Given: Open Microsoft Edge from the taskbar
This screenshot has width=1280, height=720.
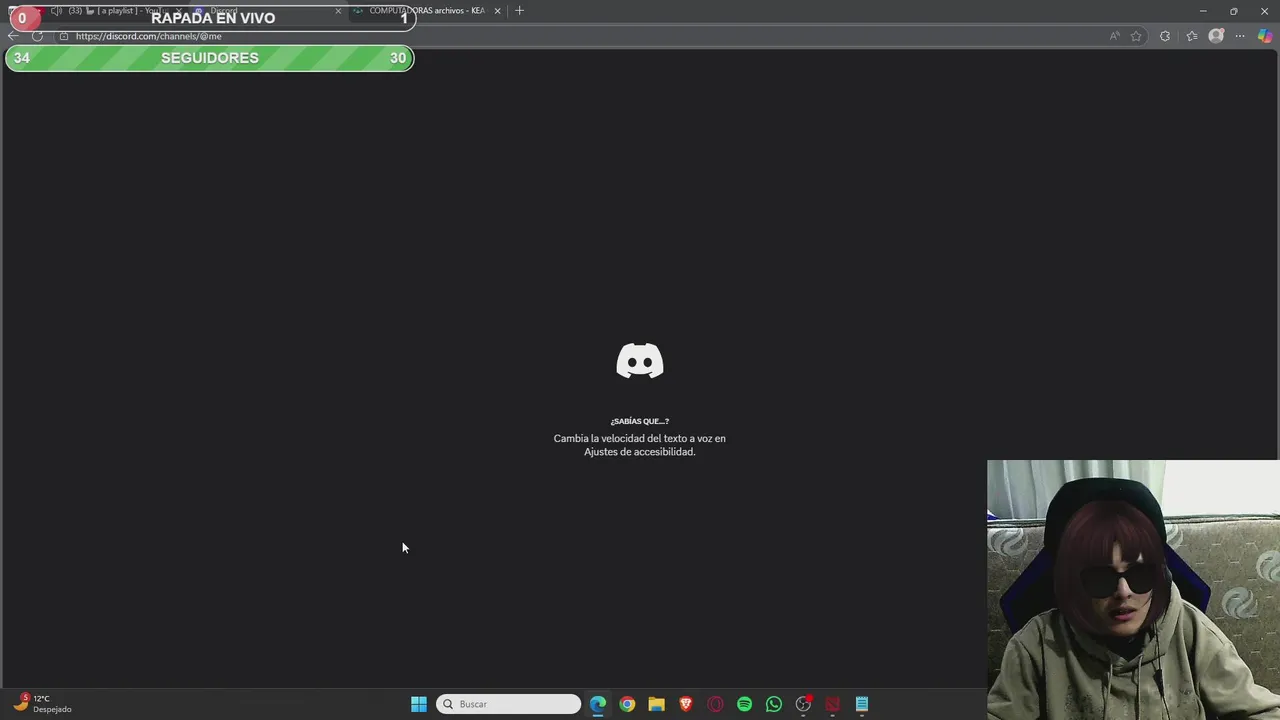Looking at the screenshot, I should (598, 704).
